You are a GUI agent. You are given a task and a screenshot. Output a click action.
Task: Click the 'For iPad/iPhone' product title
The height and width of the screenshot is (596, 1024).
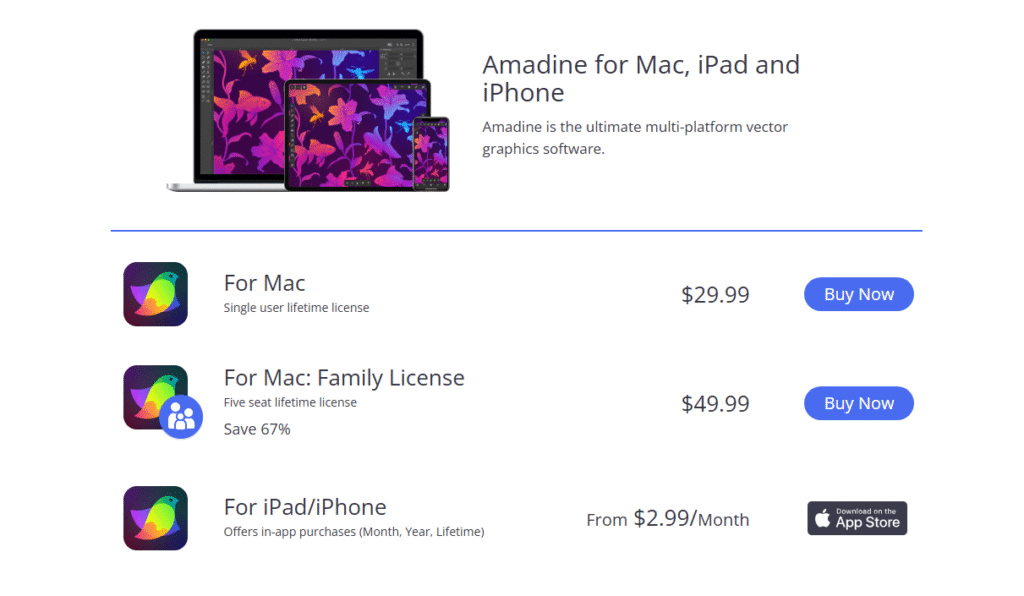click(x=305, y=507)
